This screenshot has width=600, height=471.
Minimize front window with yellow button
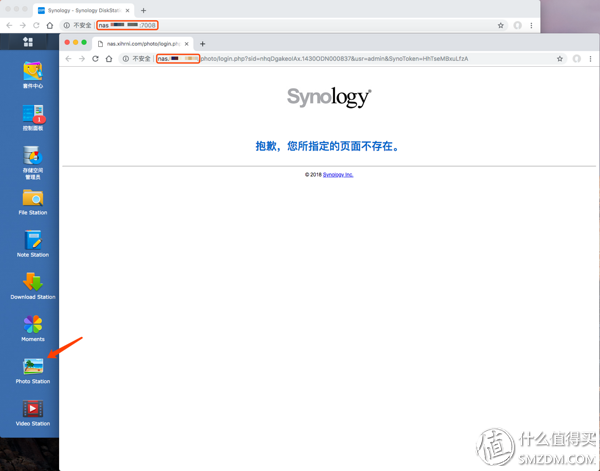tap(75, 42)
